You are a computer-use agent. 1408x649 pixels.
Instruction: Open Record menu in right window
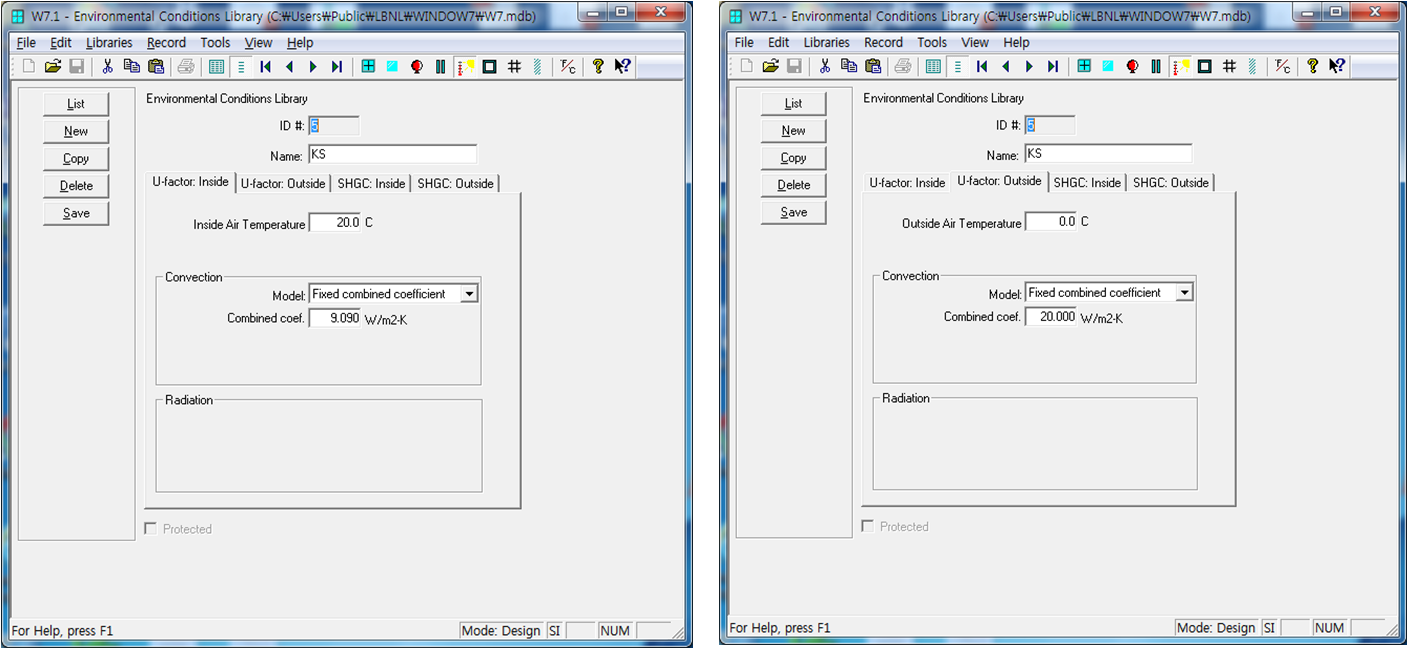[x=883, y=43]
